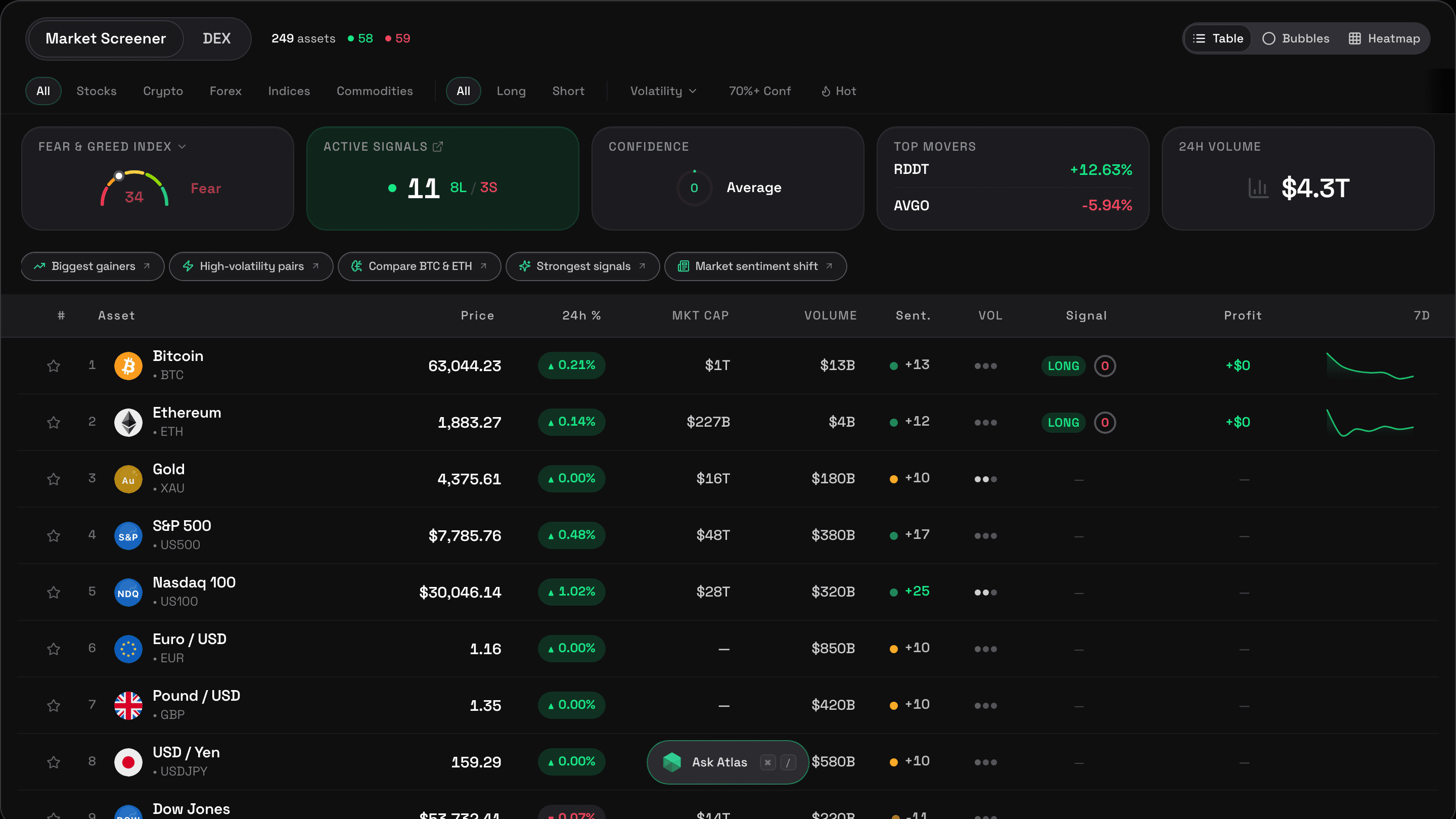Click the S&P blue badge icon
1456x819 pixels.
click(128, 535)
